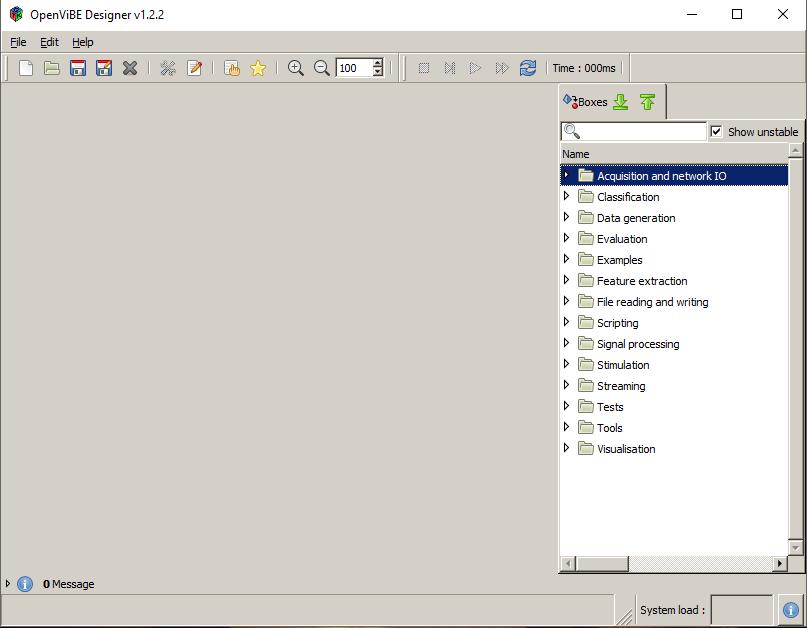807x628 pixels.
Task: Select the Streaming folder row
Action: [674, 386]
